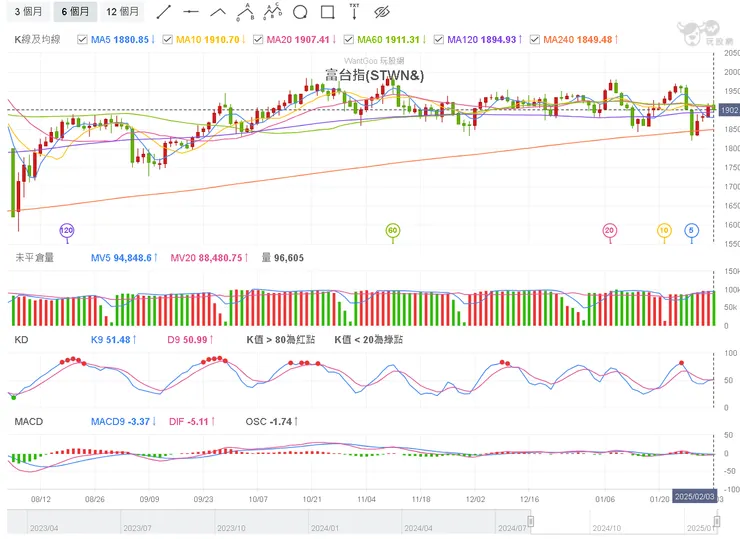The width and height of the screenshot is (740, 539).
Task: Switch to the 12個月 time range tab
Action: pyautogui.click(x=124, y=12)
